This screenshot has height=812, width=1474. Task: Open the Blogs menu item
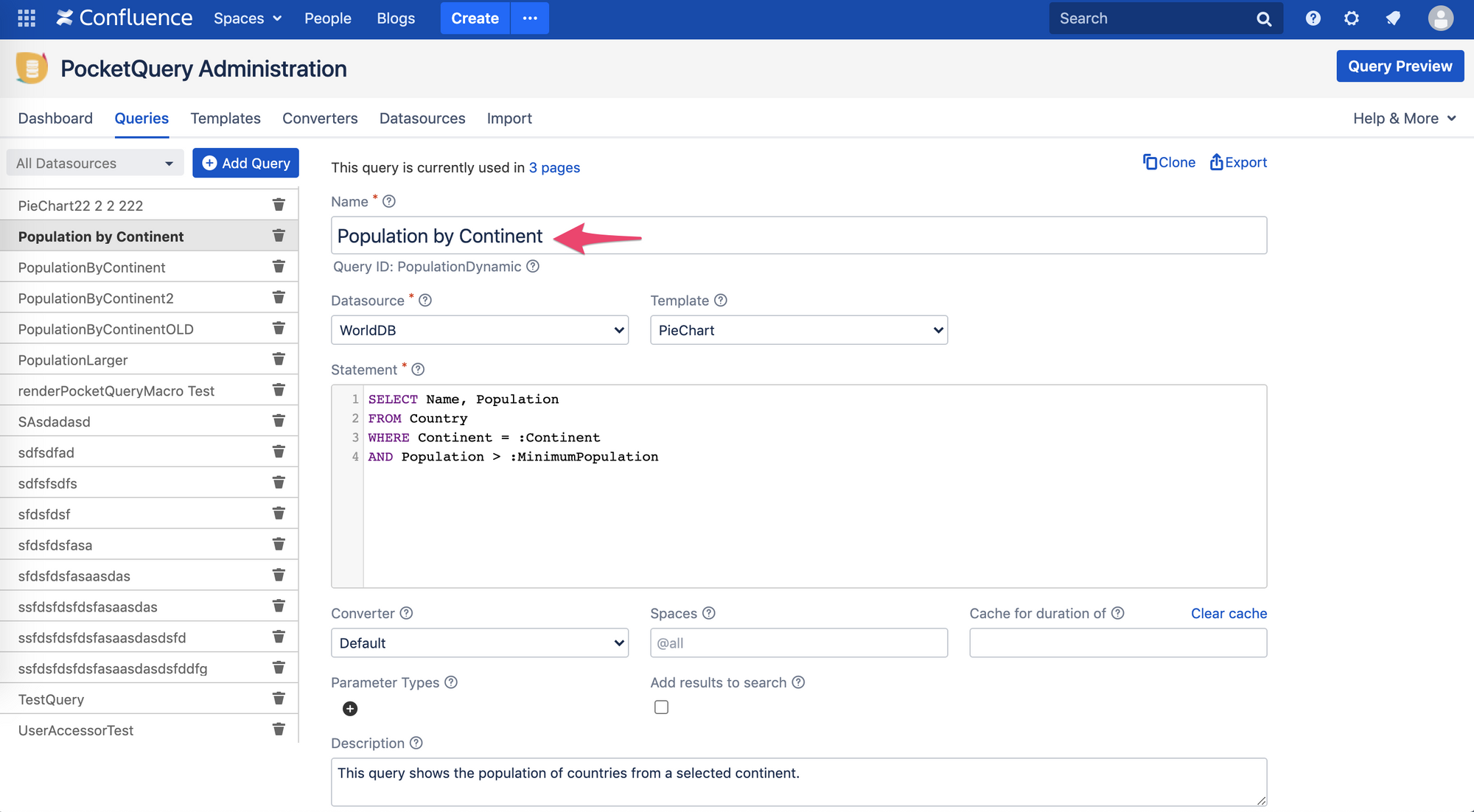point(396,18)
